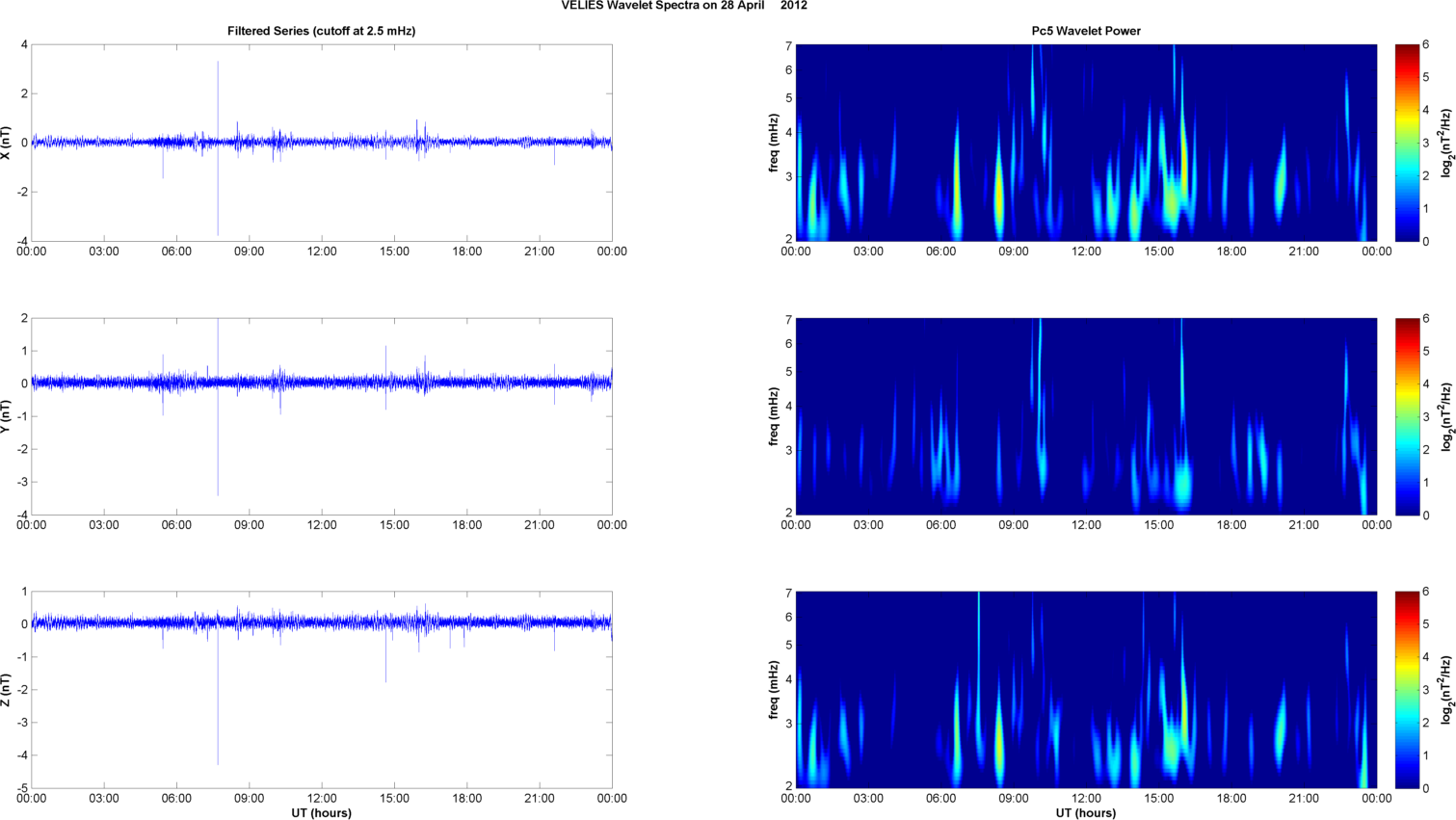Click 'UT (hours)' label under the wavelet power plots
The image size is (1456, 820).
(x=1086, y=813)
